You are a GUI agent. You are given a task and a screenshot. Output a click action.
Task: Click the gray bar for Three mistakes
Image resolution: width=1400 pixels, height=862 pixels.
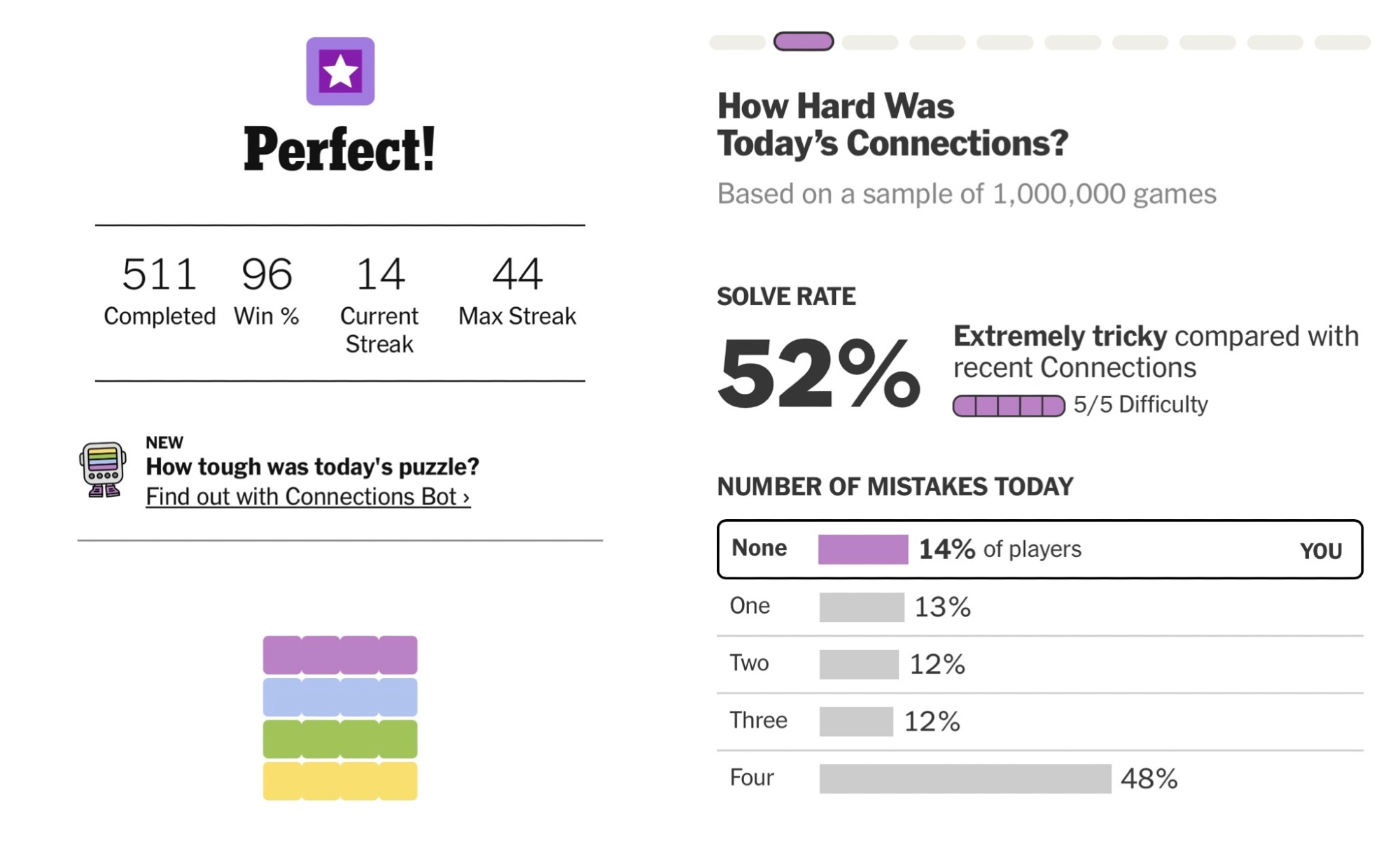coord(856,722)
